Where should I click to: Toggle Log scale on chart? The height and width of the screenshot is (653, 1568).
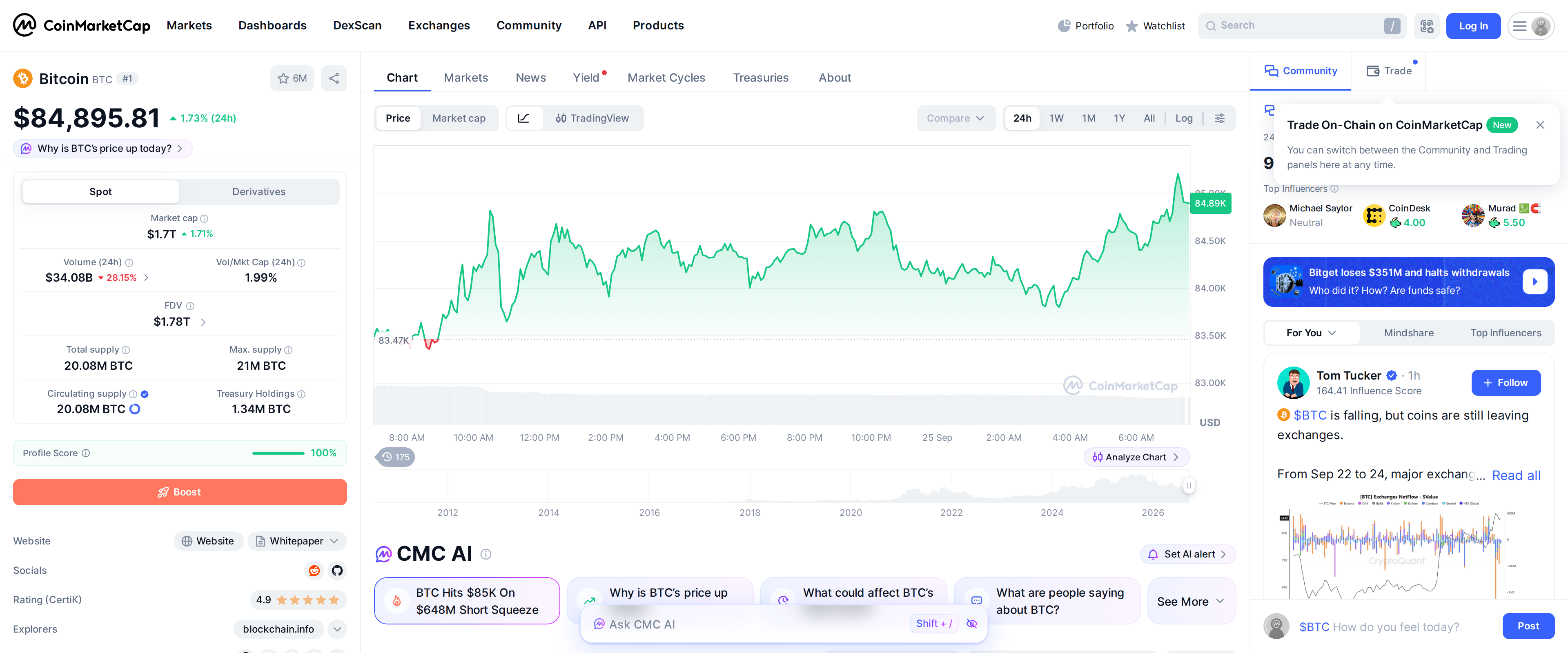pos(1183,118)
